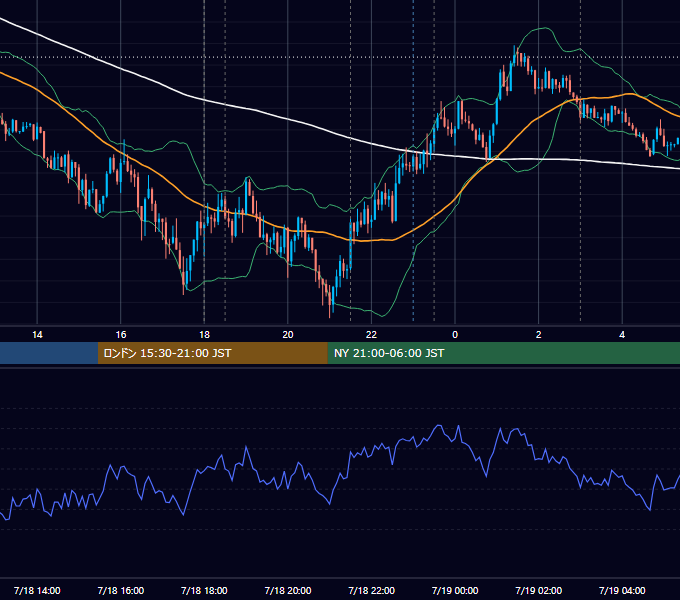Click hour label 2 on upper axis
This screenshot has width=680, height=600.
(x=539, y=334)
